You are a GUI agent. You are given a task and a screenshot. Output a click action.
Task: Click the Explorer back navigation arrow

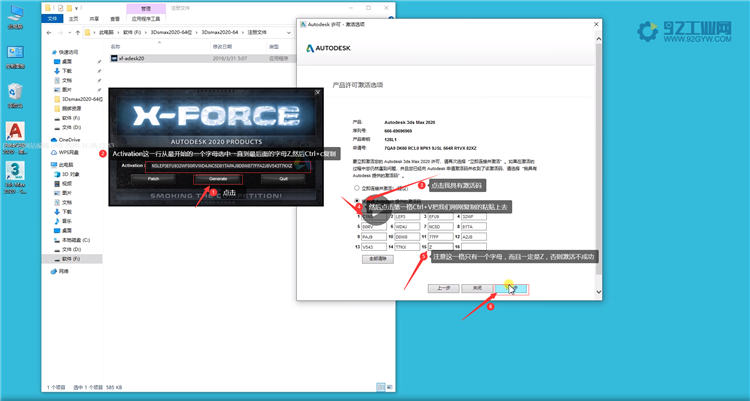(x=49, y=33)
